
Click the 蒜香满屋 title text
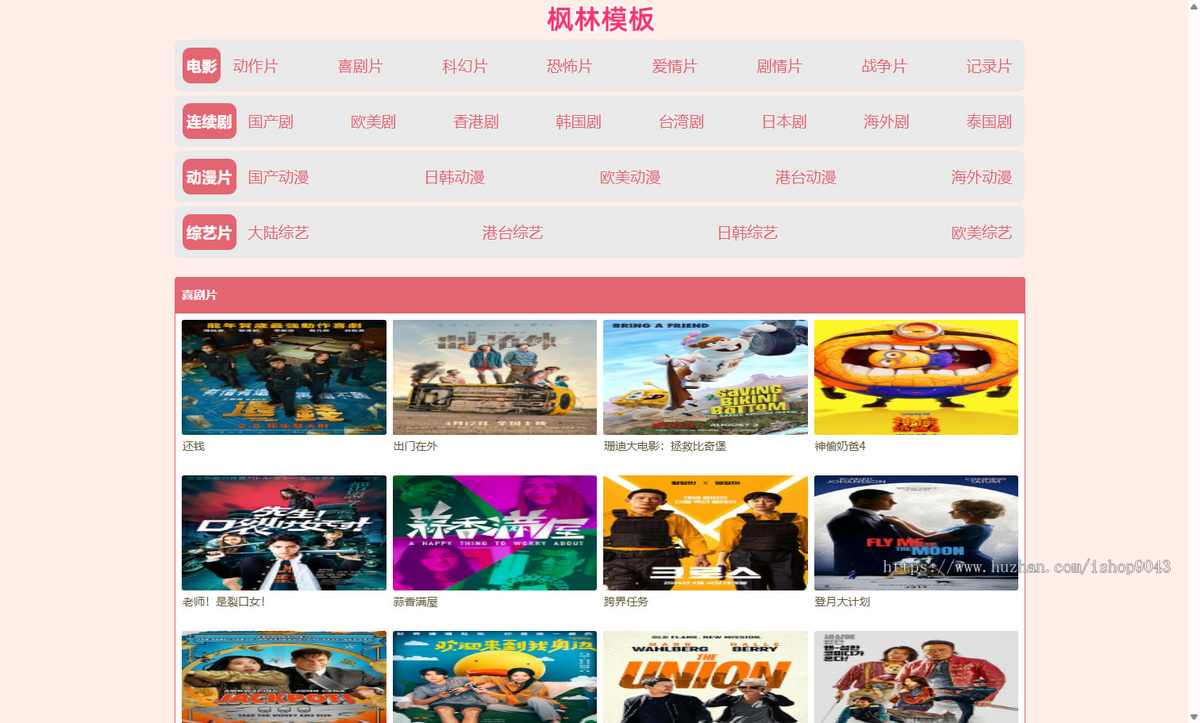tap(415, 602)
